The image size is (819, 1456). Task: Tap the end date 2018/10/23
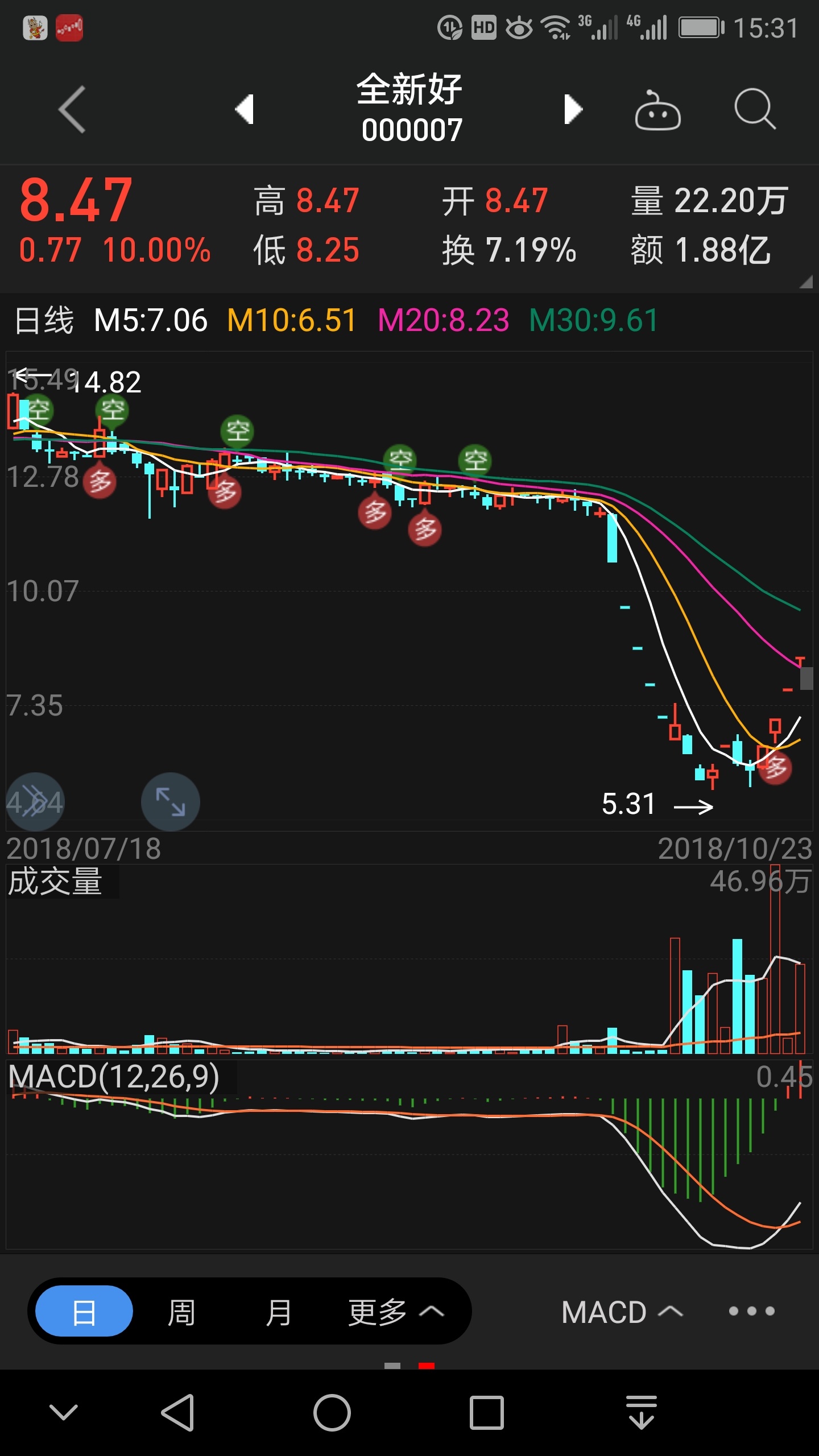[x=735, y=849]
